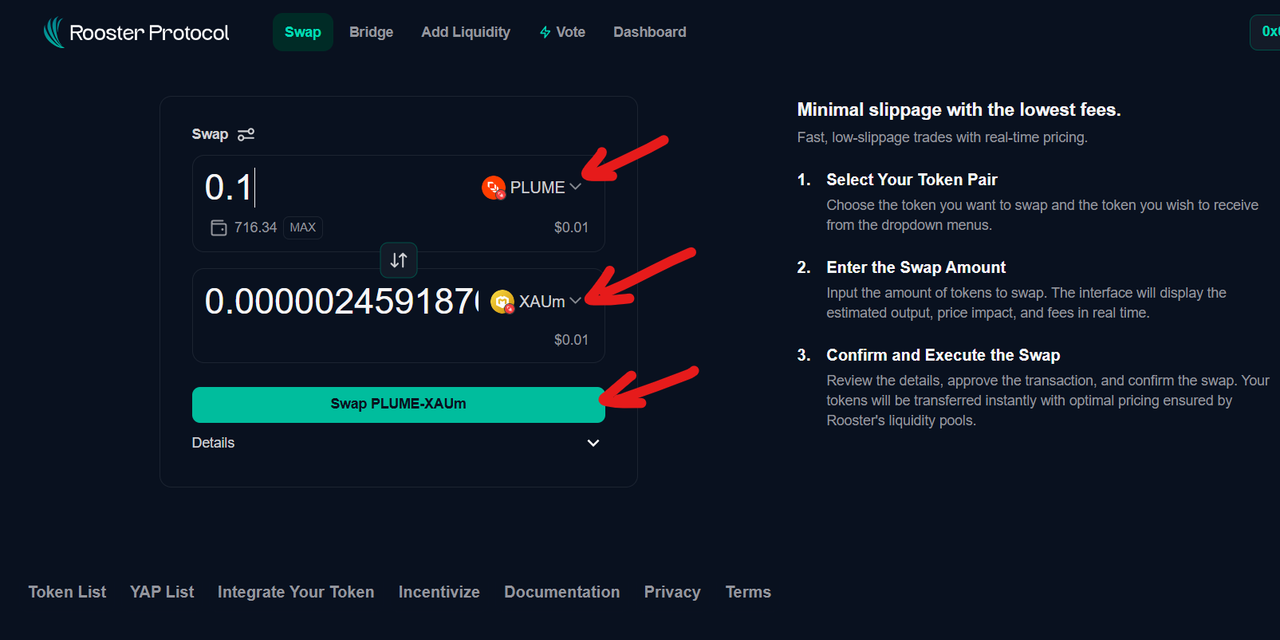This screenshot has height=640, width=1280.
Task: Open the XAUm token dropdown
Action: 536,301
